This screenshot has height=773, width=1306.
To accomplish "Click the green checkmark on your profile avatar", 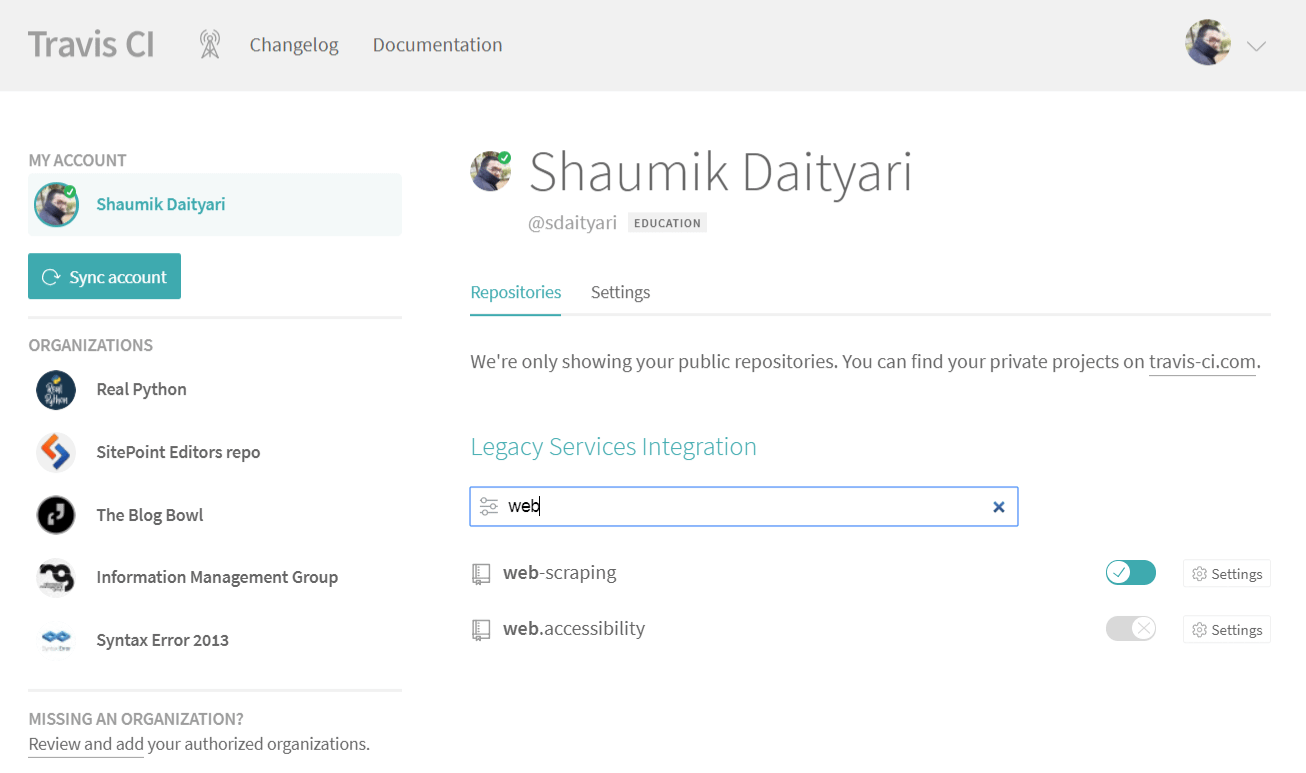I will [504, 157].
